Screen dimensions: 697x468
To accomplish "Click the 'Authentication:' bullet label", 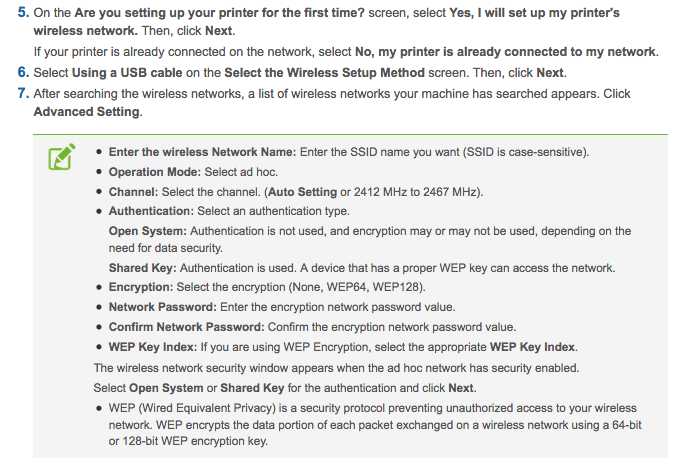I will [151, 211].
